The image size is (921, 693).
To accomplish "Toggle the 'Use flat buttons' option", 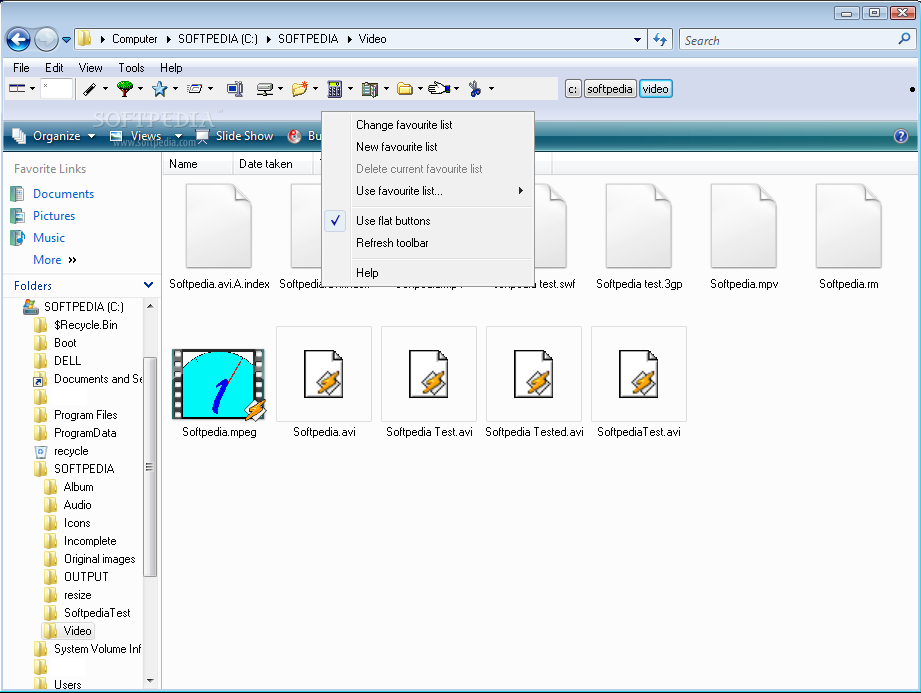I will (429, 221).
